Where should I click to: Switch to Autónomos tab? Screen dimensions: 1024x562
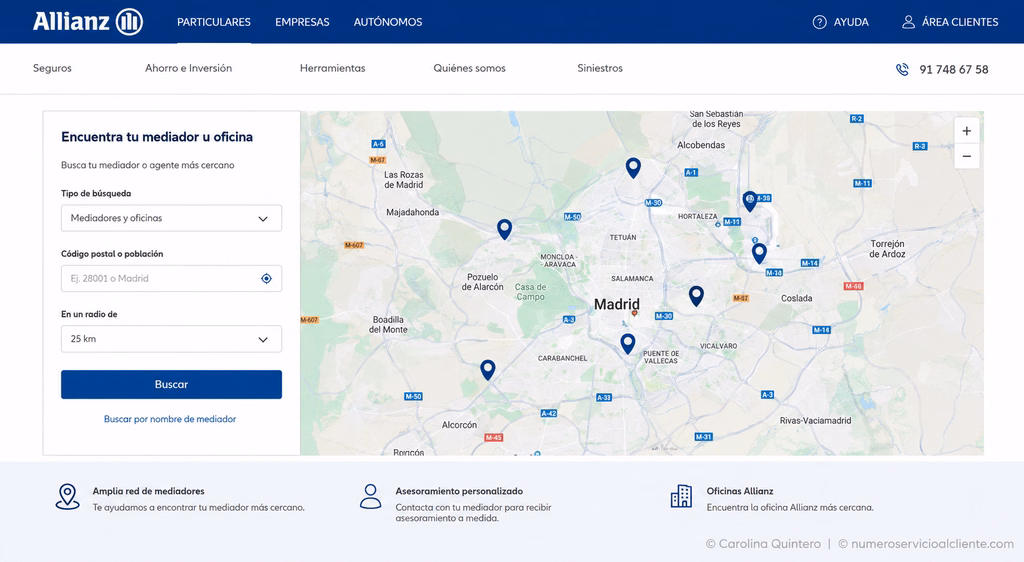point(388,22)
